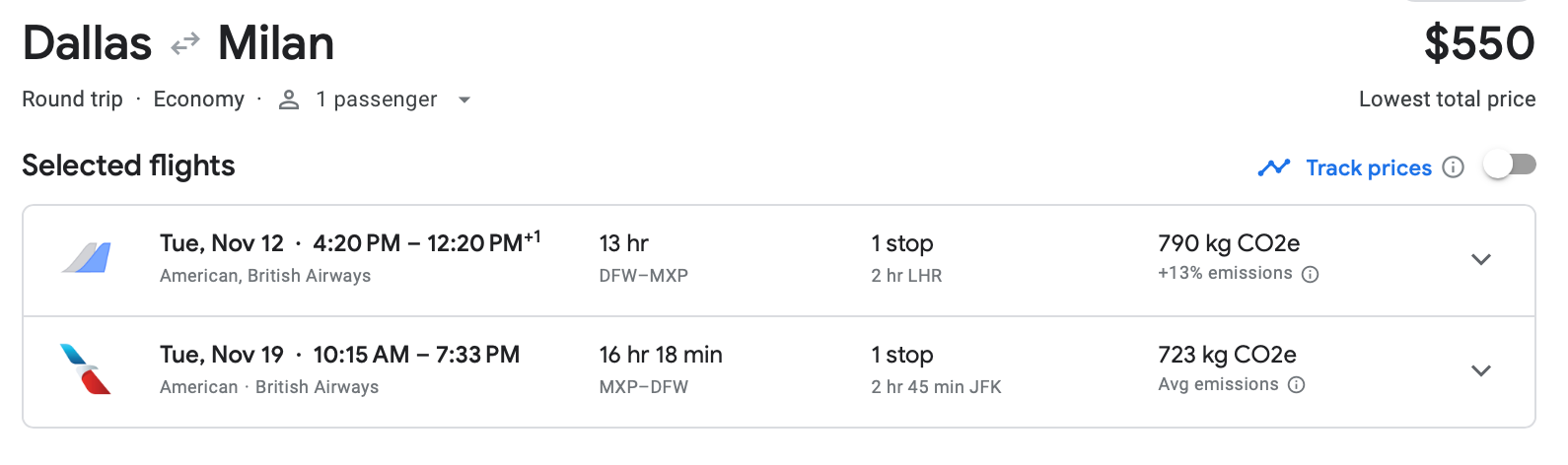This screenshot has width=1568, height=465.
Task: Click the swap arrows between Dallas and Milan
Action: pyautogui.click(x=184, y=44)
